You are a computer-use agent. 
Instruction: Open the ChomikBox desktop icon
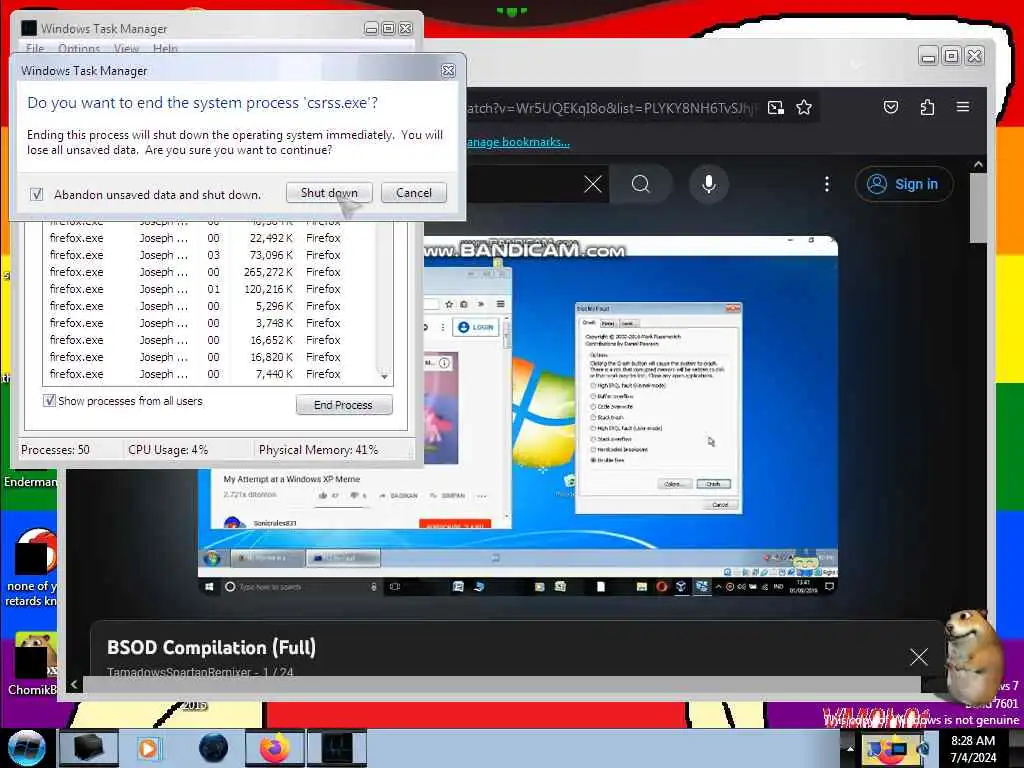tap(33, 662)
